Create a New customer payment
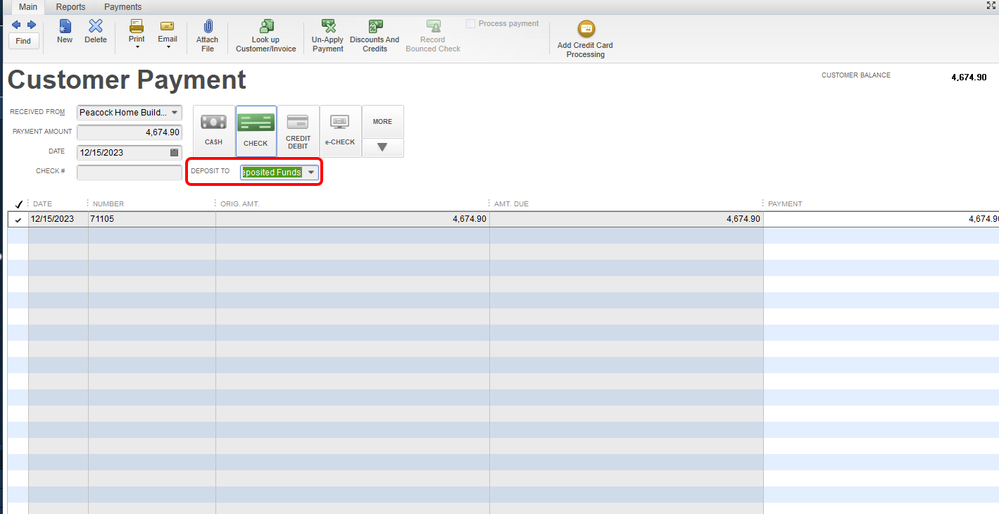This screenshot has height=514, width=999. pos(65,31)
